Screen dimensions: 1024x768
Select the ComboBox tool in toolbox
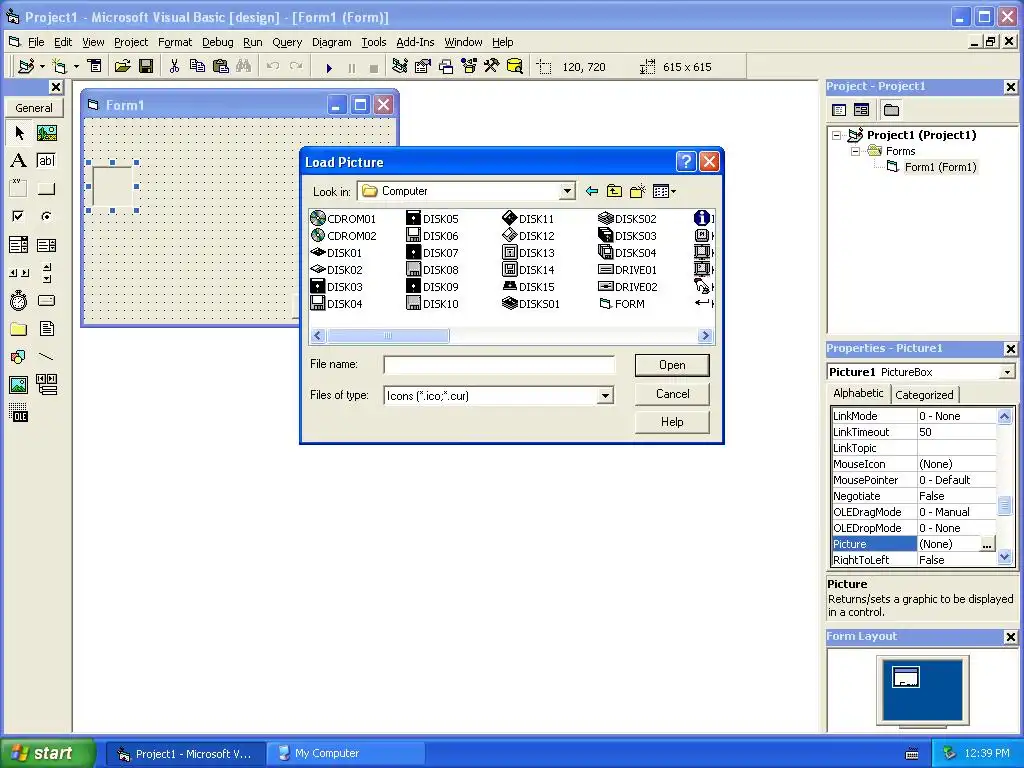19,245
